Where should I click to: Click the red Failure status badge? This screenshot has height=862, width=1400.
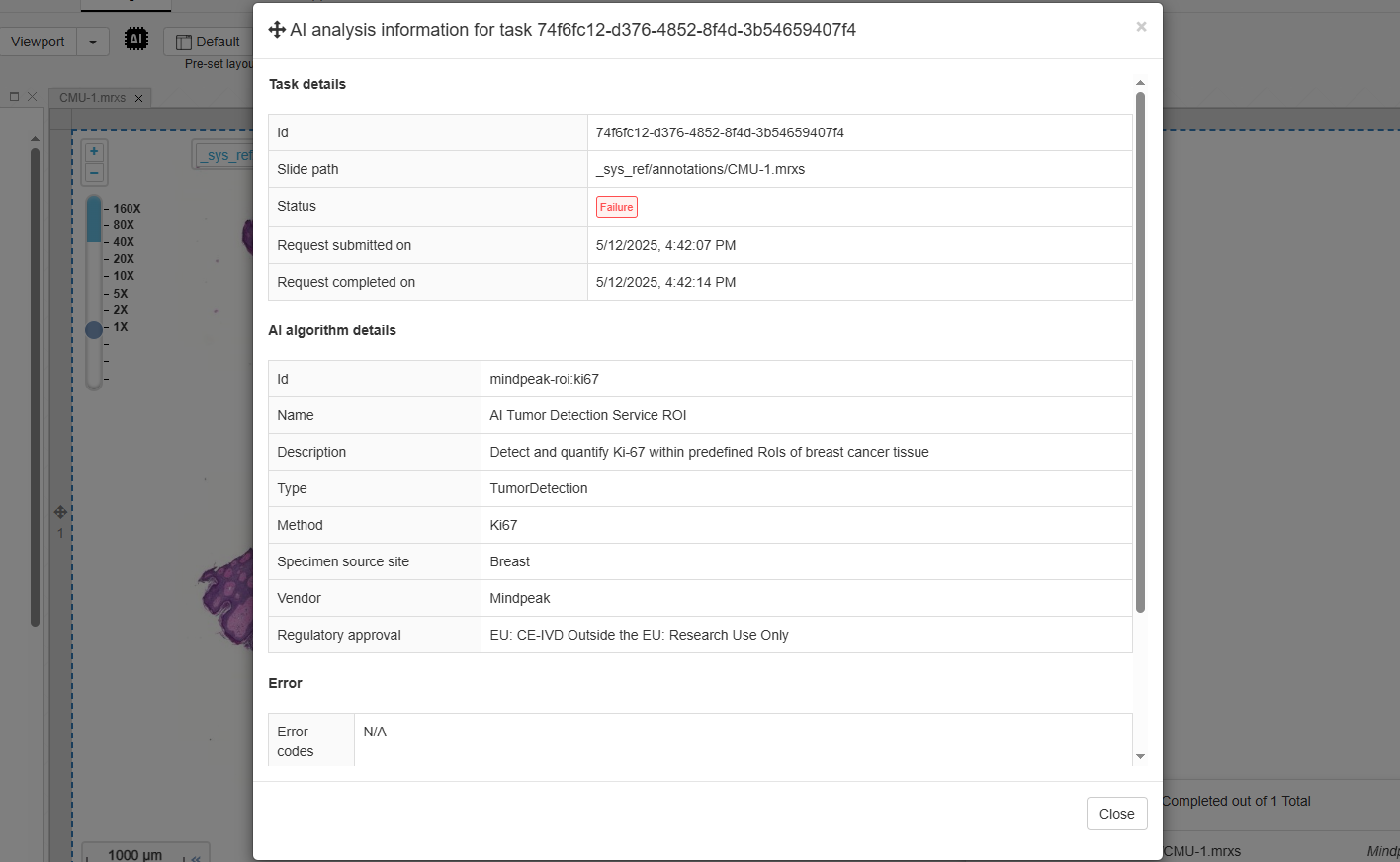coord(616,207)
